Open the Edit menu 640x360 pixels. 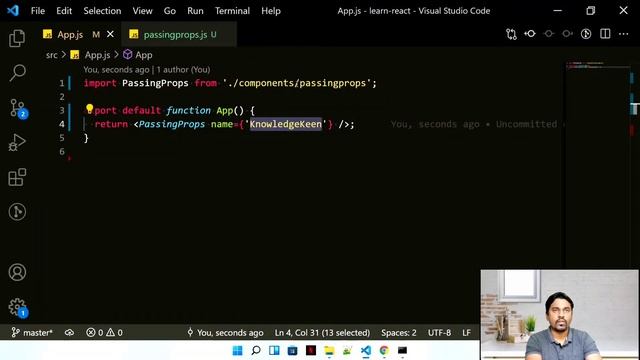click(x=64, y=11)
